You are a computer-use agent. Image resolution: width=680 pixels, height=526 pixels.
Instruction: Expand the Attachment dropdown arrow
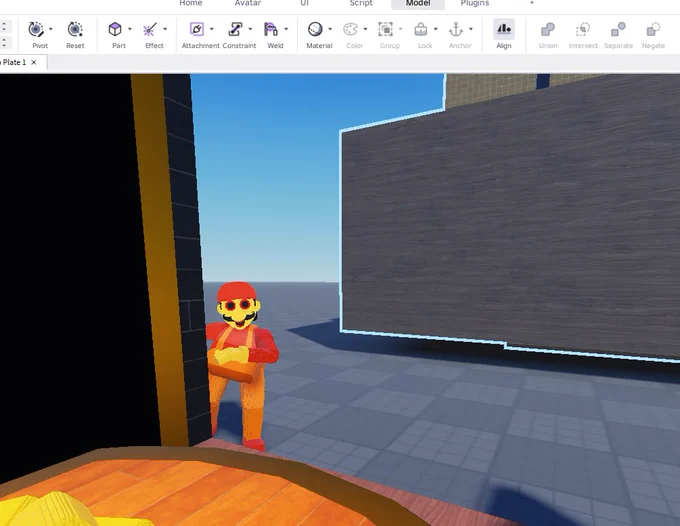[212, 29]
